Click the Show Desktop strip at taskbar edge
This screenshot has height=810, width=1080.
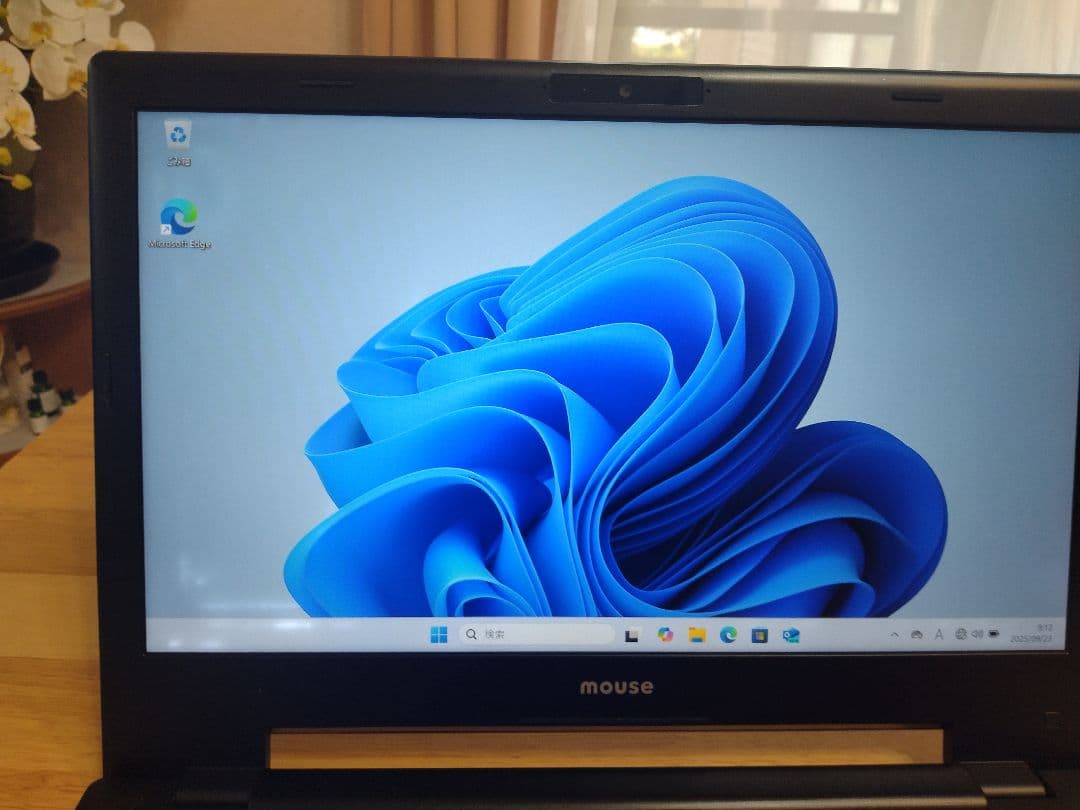(x=1062, y=634)
